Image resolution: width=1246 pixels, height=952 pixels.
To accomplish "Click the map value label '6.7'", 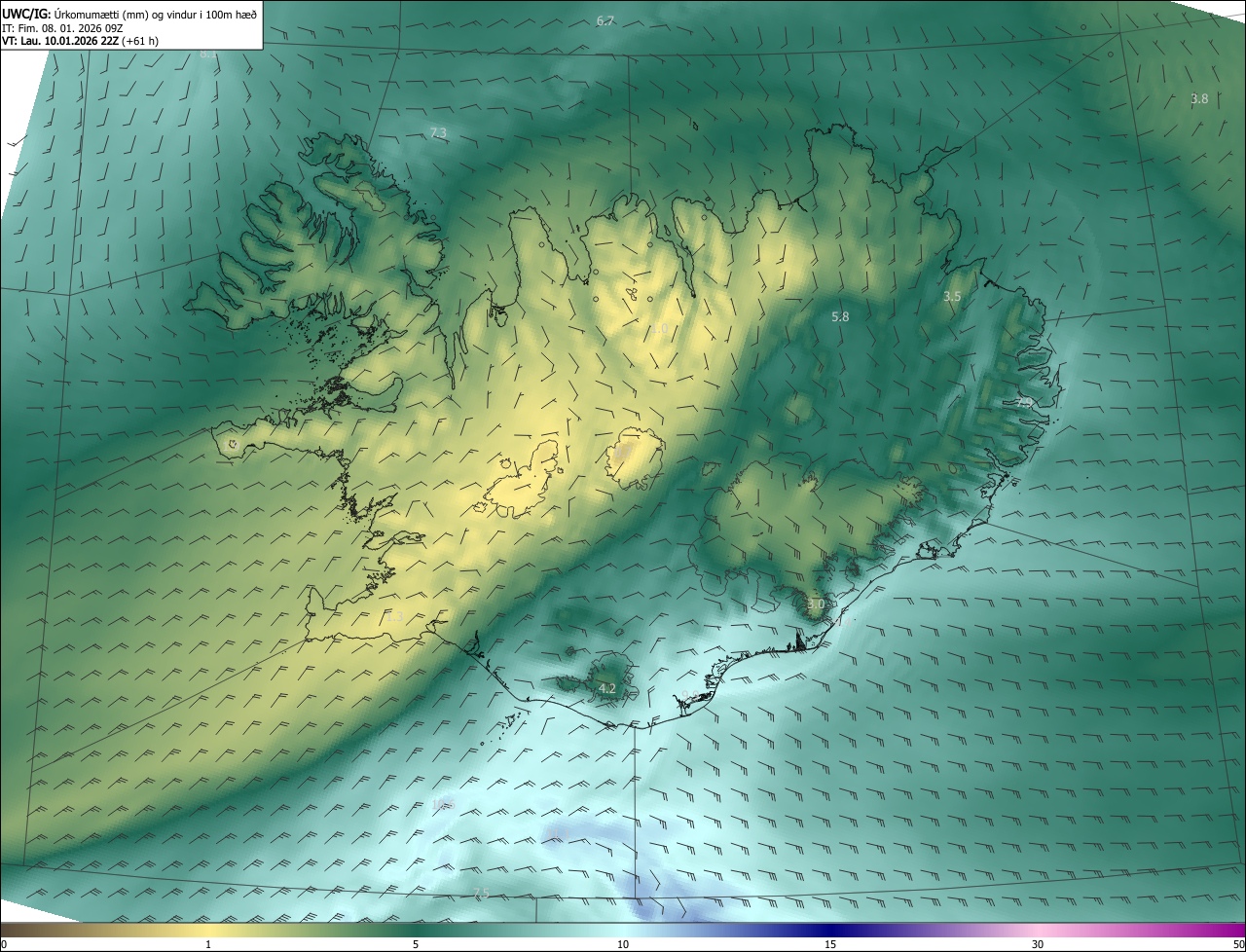I will 605,20.
